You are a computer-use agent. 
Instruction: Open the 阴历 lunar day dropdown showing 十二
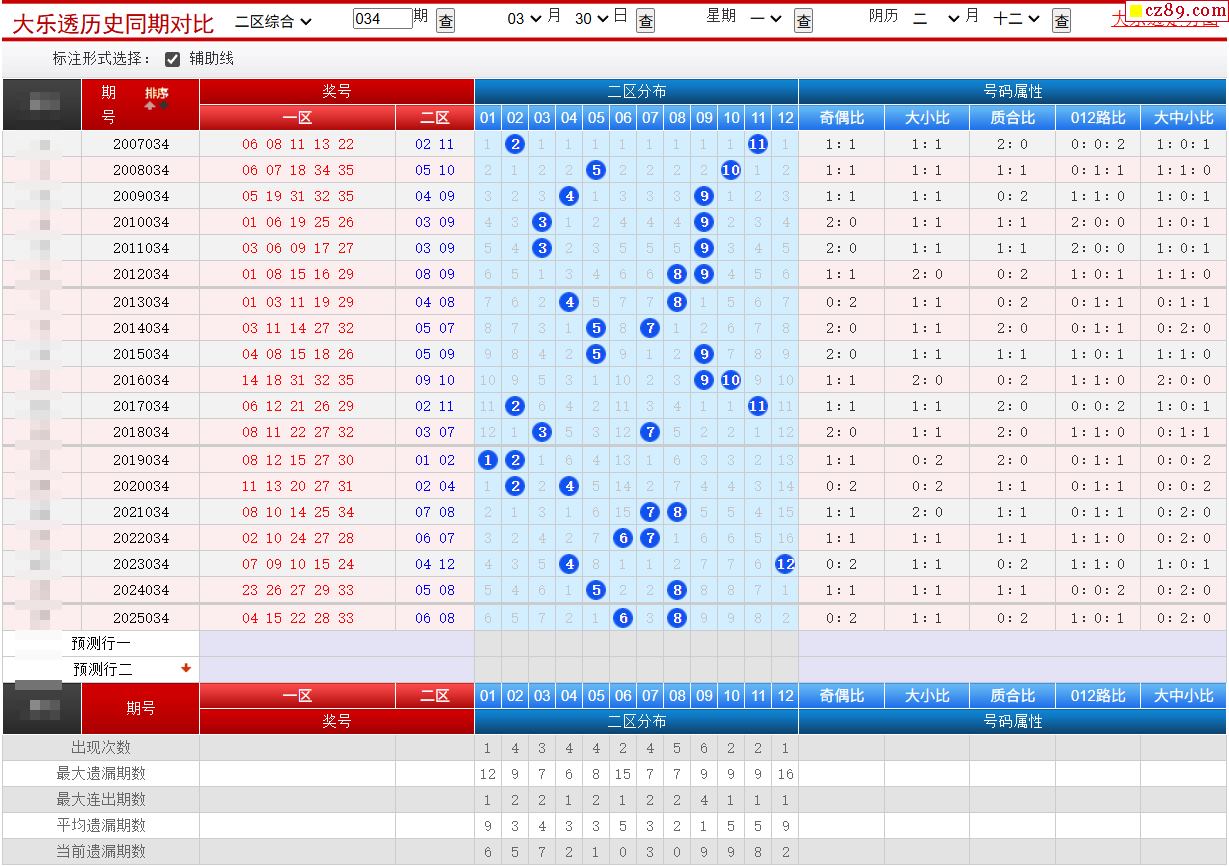tap(1017, 19)
